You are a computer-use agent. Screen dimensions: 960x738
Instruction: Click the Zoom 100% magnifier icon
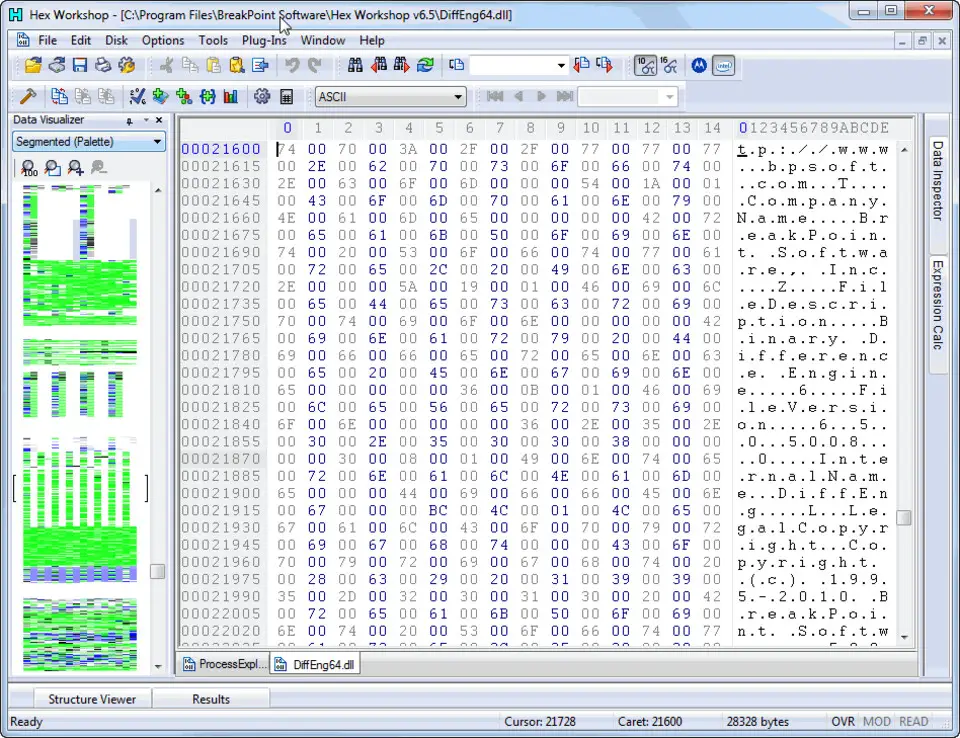point(29,167)
